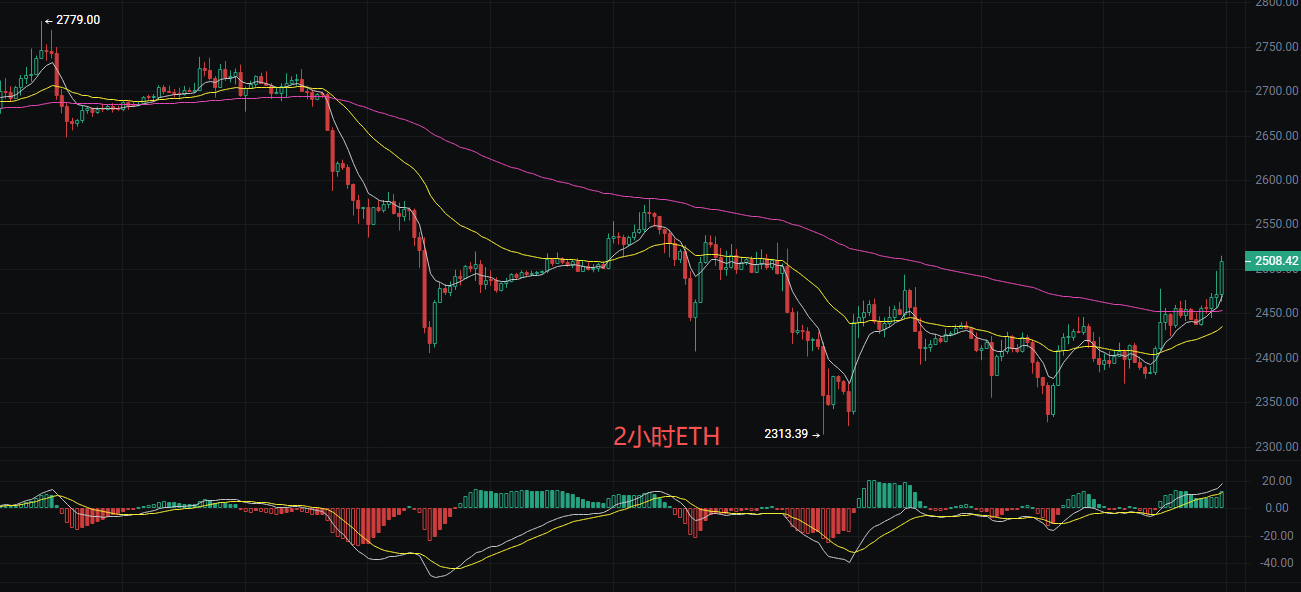Select the 2400.00 price axis label
The image size is (1301, 592).
click(x=1276, y=358)
